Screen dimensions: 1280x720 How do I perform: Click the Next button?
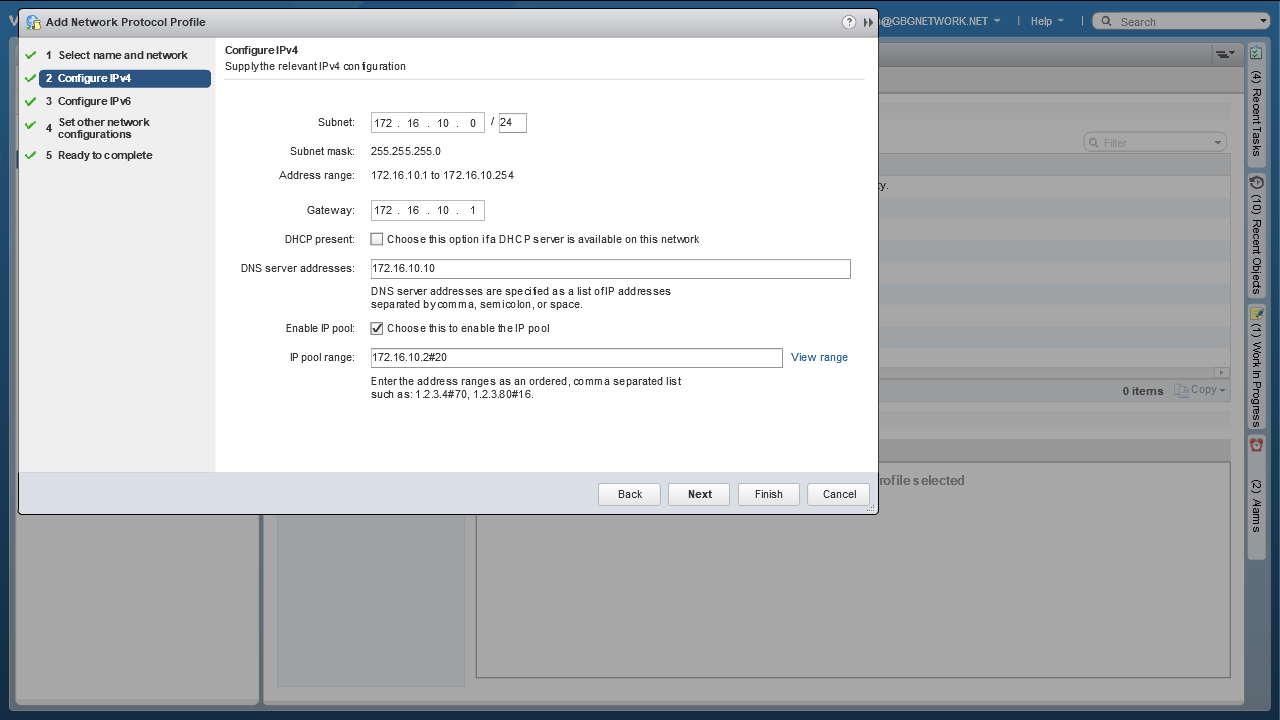[x=700, y=494]
